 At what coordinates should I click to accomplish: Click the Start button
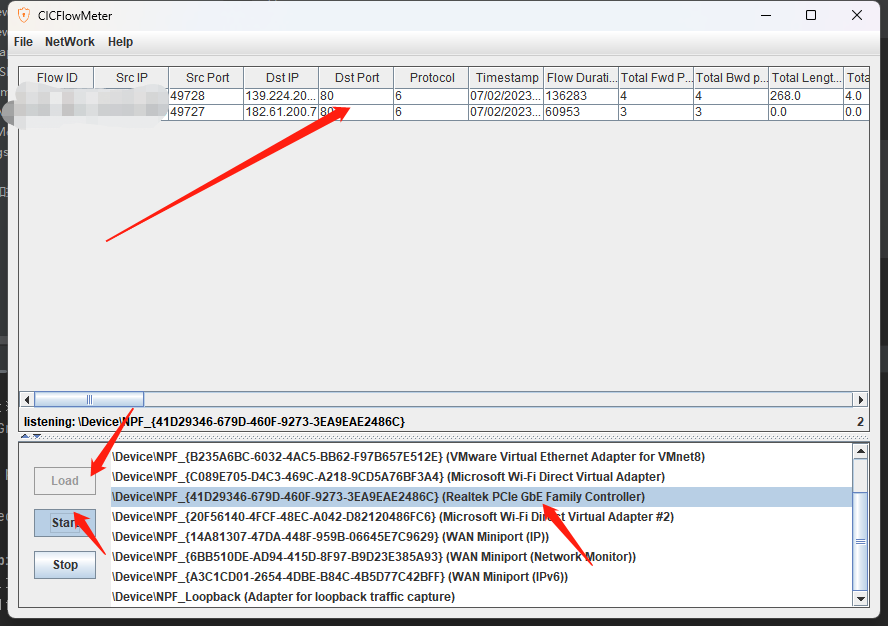pyautogui.click(x=64, y=522)
